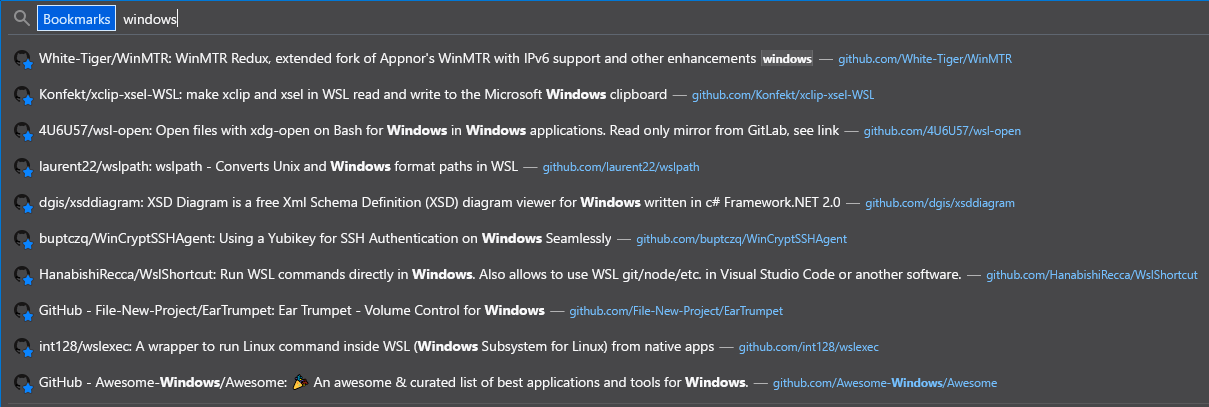
Task: Click the GitHub favicon of the WinMTR result
Action: click(x=23, y=59)
